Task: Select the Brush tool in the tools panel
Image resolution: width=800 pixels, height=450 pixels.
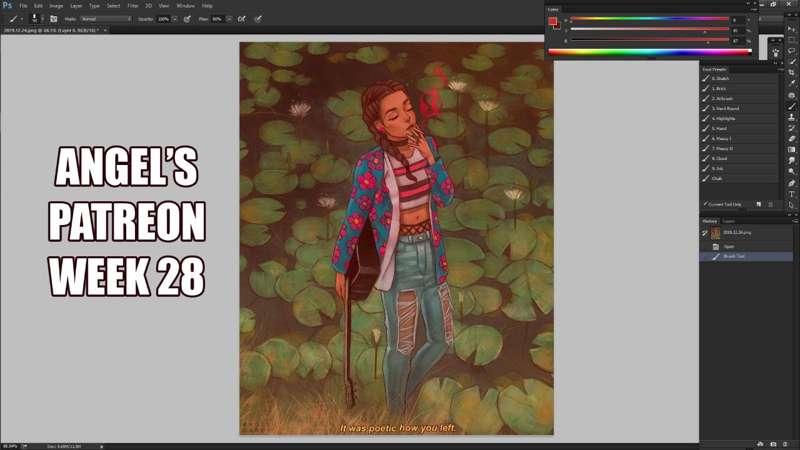Action: (791, 106)
